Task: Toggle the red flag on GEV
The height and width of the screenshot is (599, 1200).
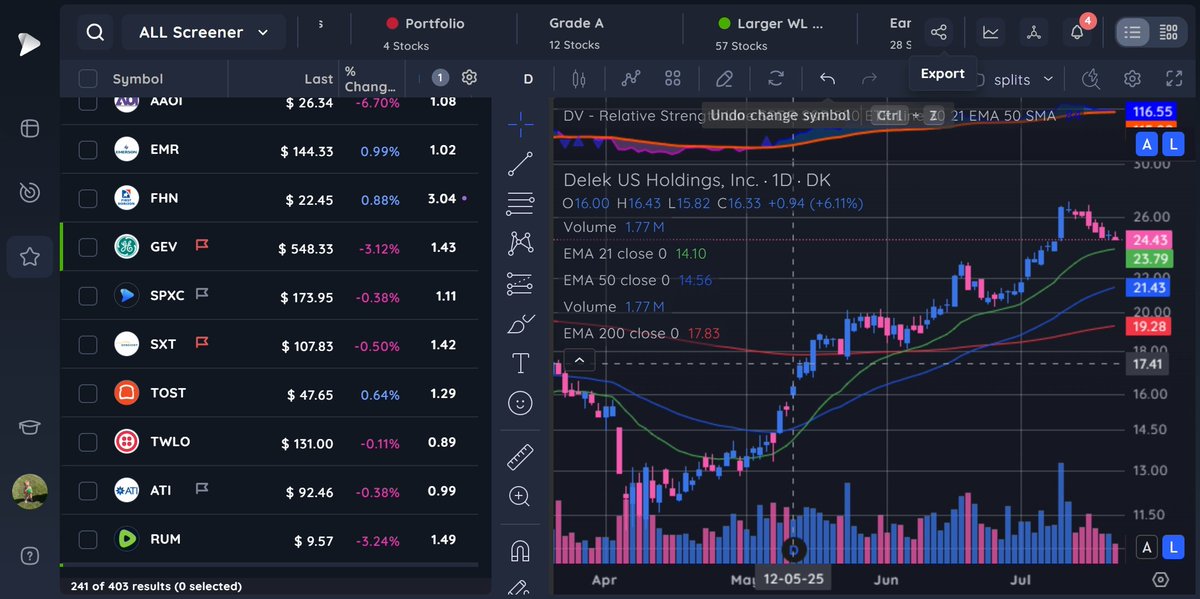Action: 201,246
